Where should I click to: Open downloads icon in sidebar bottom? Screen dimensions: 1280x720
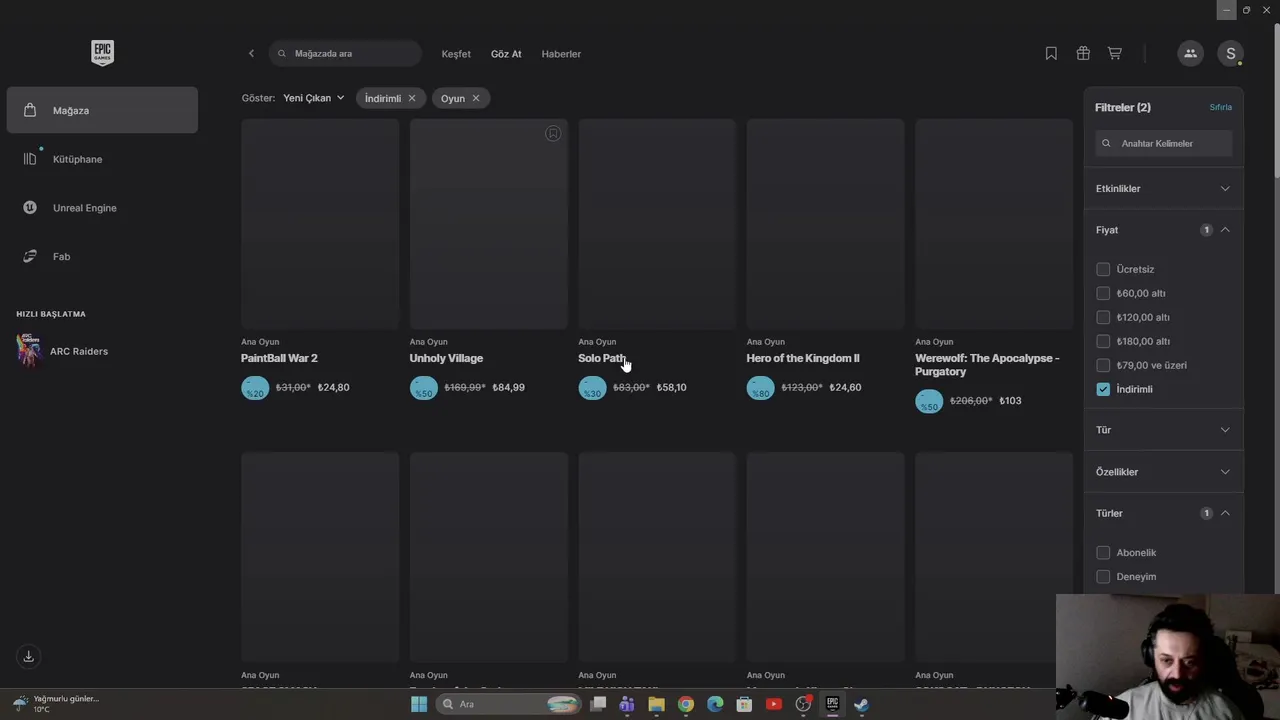point(28,656)
